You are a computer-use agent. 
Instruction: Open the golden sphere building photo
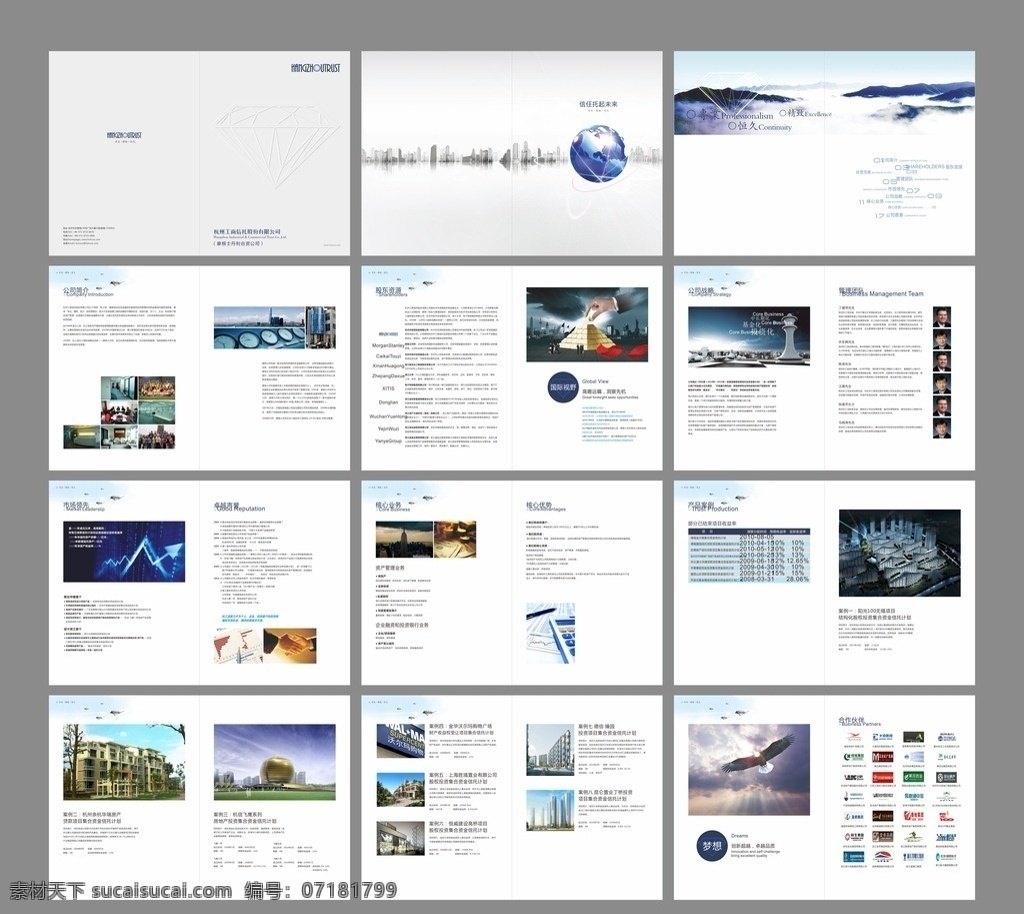[x=275, y=762]
